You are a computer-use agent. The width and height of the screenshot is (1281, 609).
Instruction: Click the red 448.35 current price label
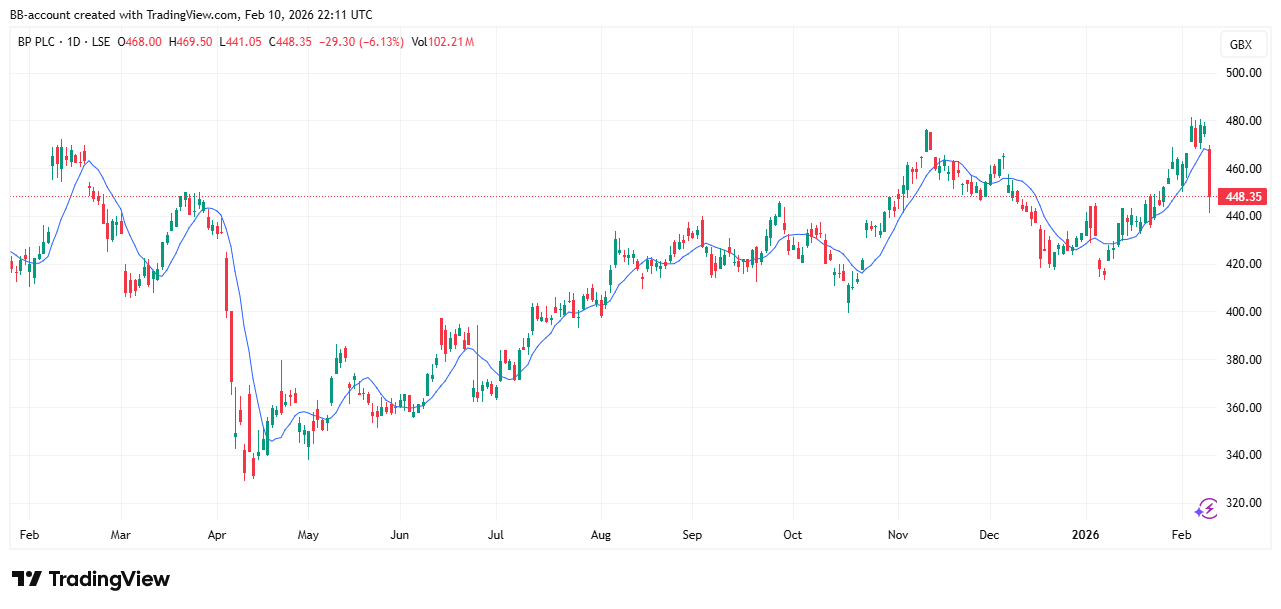pos(1245,197)
